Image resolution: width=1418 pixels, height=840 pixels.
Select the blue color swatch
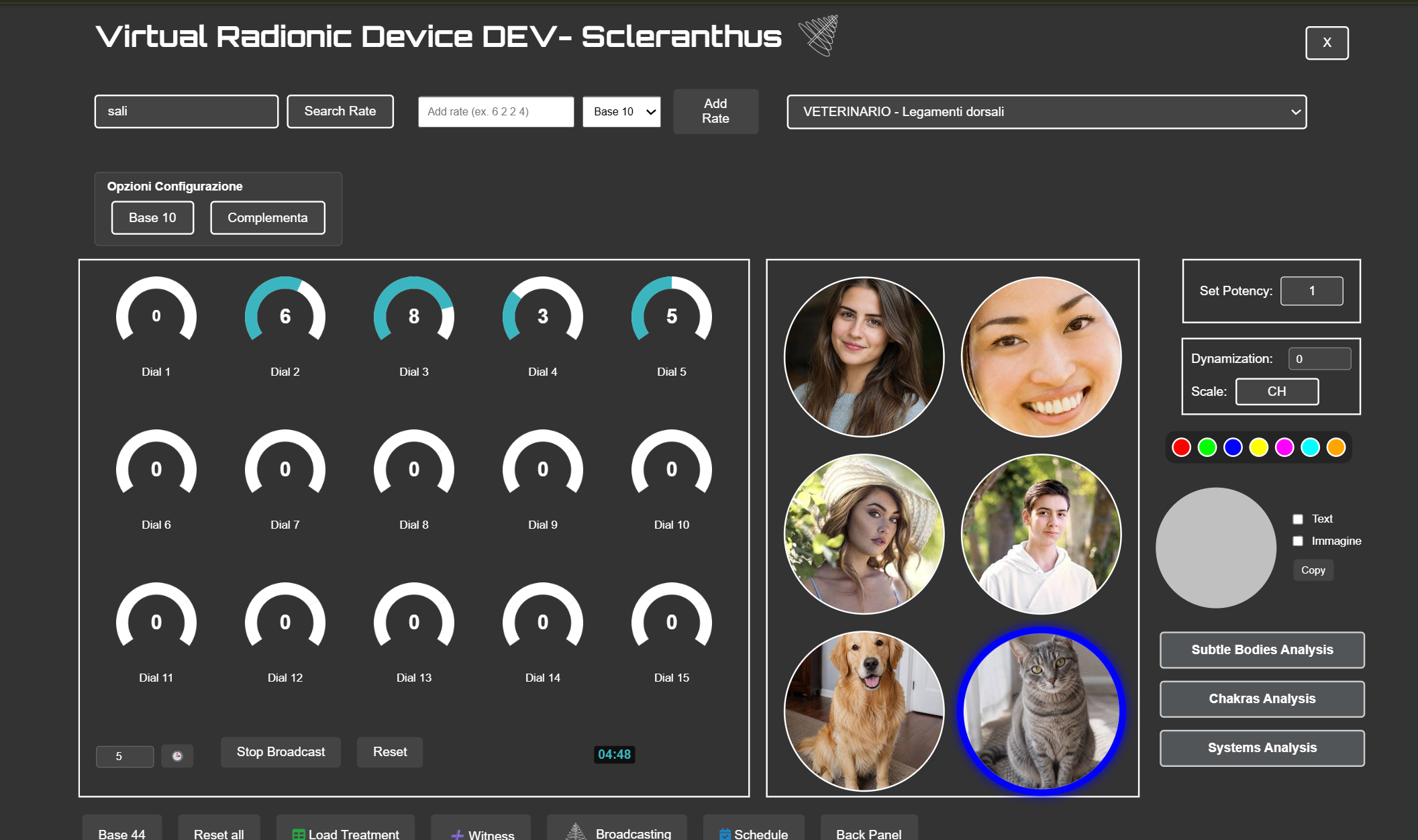click(x=1233, y=447)
